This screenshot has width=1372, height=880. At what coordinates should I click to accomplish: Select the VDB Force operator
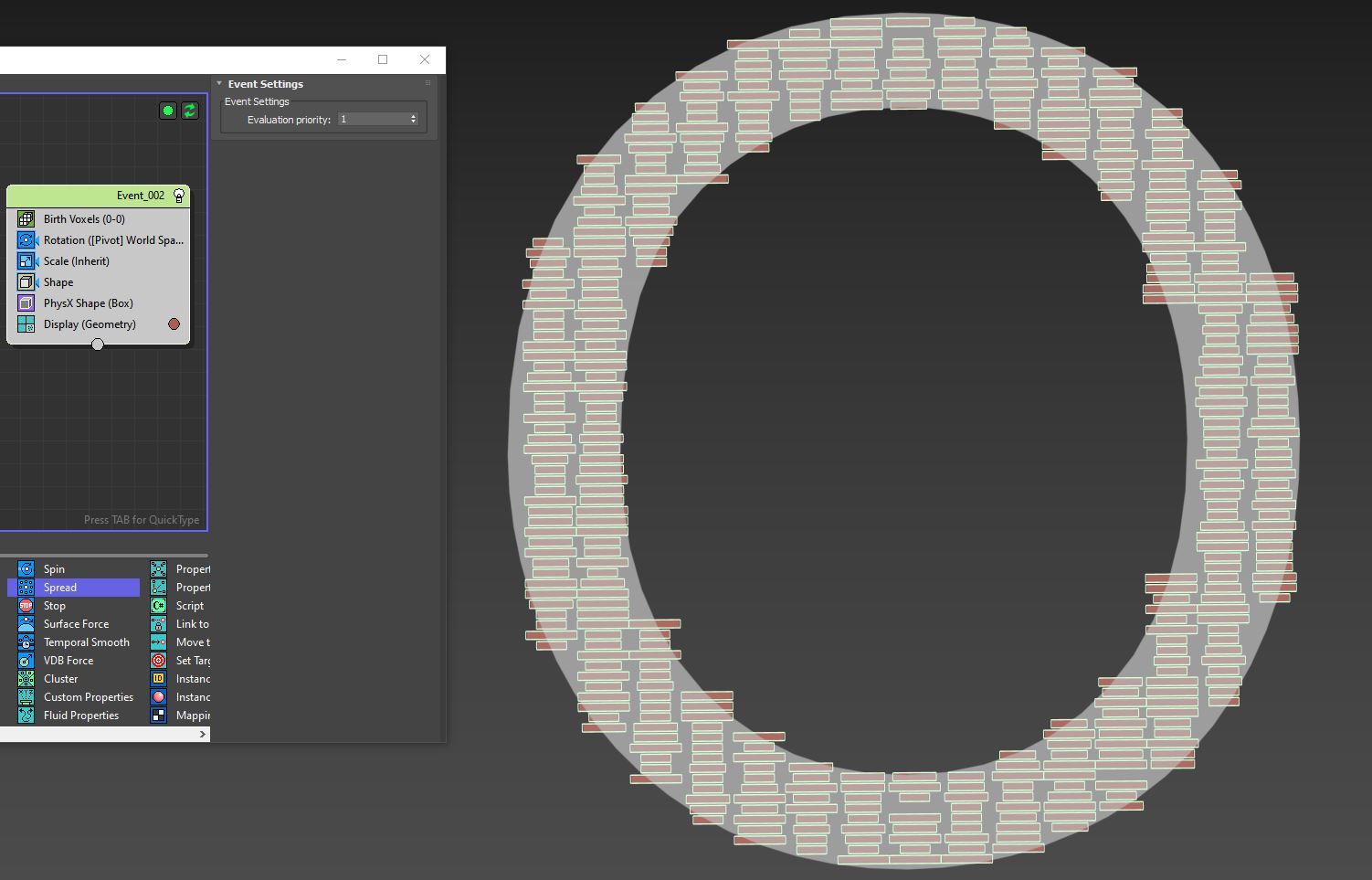coord(68,661)
